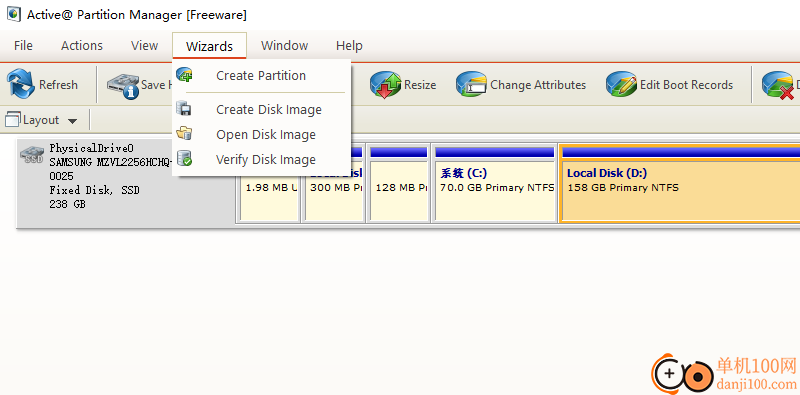
Task: Open the Layout dropdown arrow
Action: [x=72, y=121]
